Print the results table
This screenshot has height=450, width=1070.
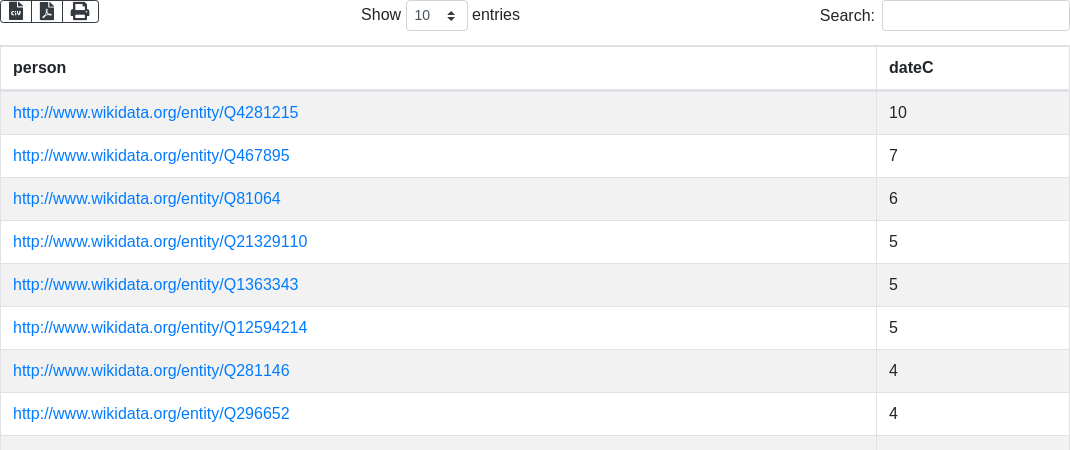[81, 12]
